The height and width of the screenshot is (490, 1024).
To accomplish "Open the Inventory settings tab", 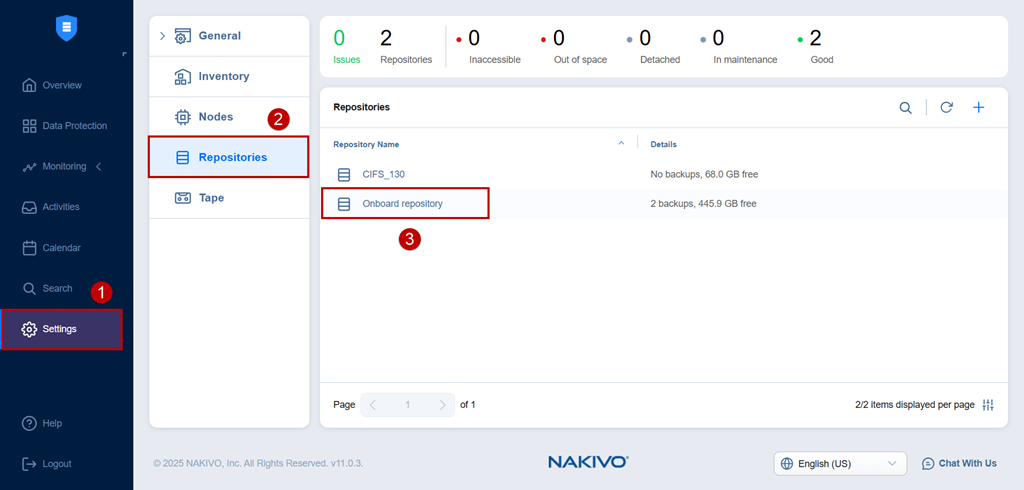I will click(x=229, y=76).
